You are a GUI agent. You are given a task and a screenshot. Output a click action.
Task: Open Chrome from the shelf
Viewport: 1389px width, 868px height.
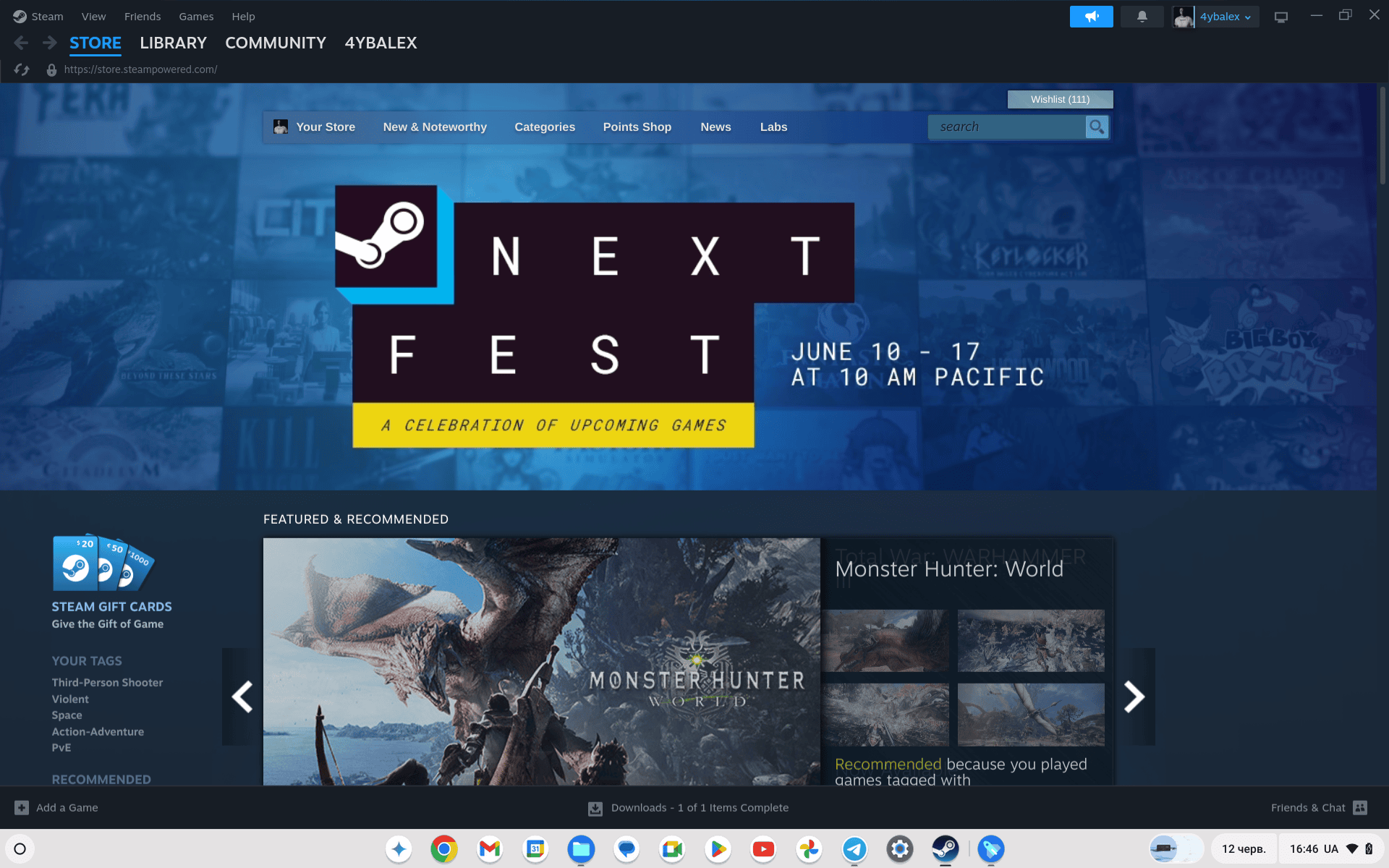pos(444,848)
